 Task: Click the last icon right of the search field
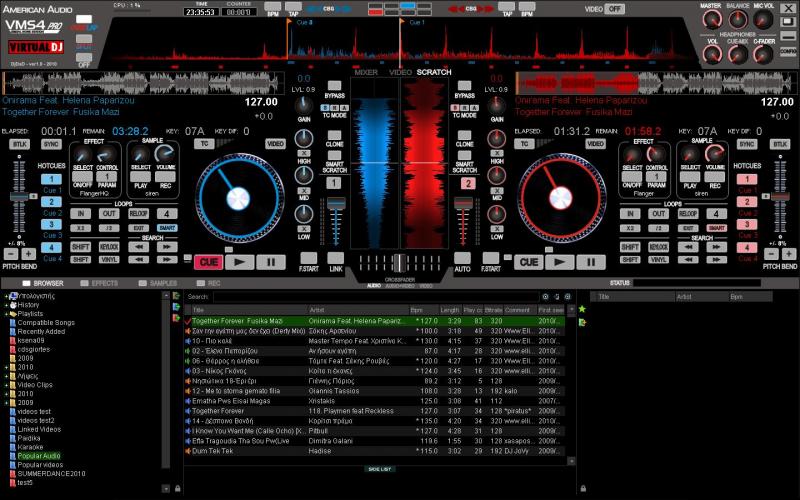(567, 296)
